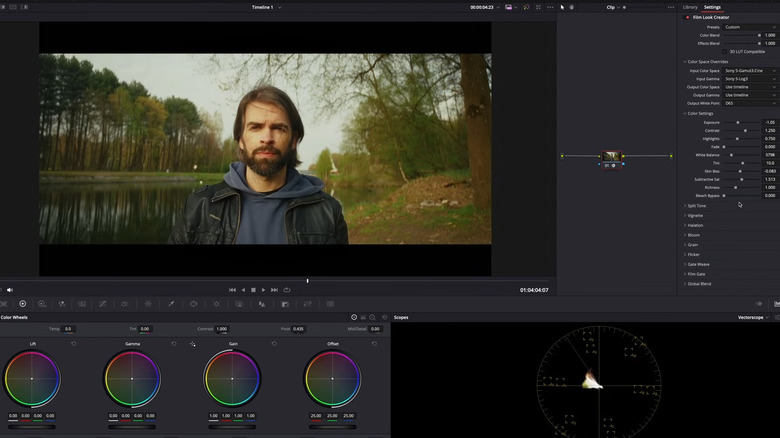
Task: Open the Vectorscope scope type selector
Action: click(x=753, y=317)
